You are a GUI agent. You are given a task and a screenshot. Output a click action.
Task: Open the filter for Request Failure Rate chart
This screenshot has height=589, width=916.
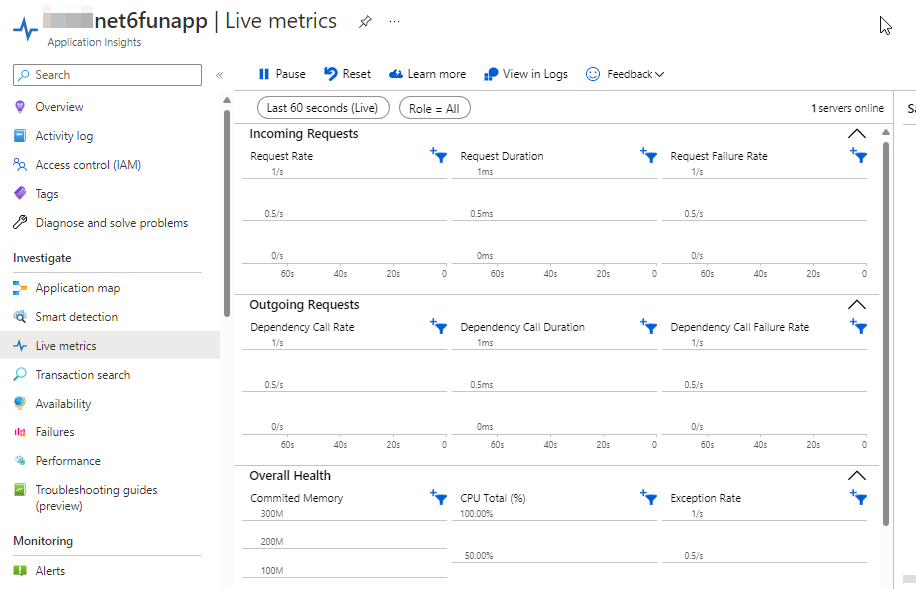[x=858, y=156]
